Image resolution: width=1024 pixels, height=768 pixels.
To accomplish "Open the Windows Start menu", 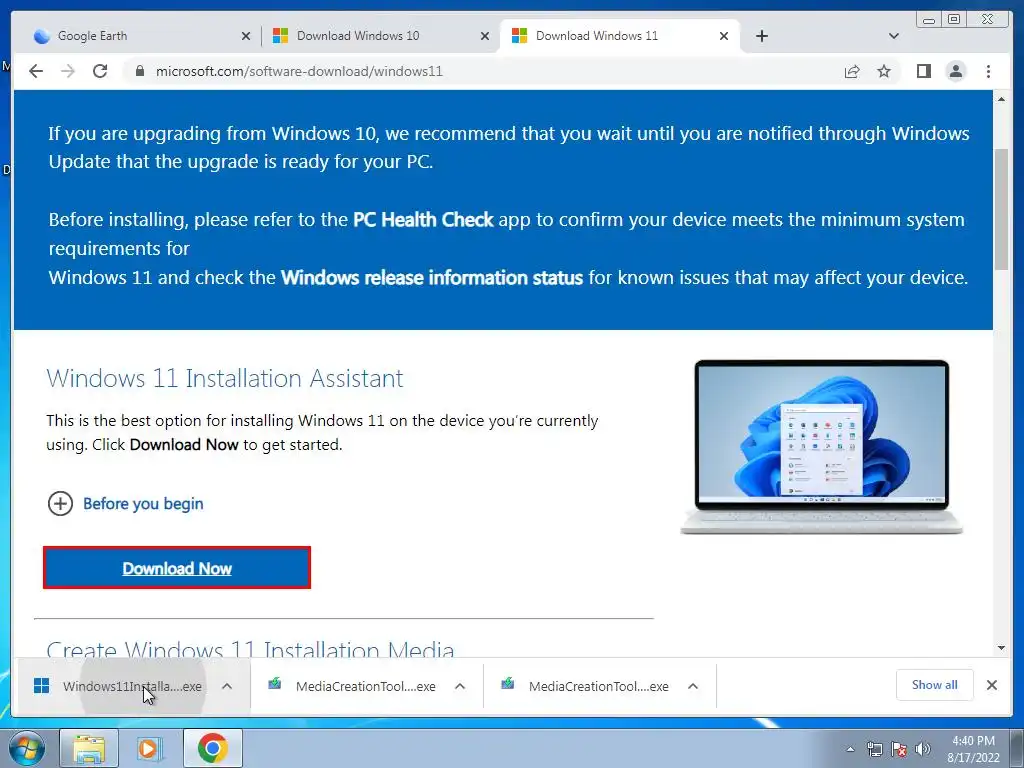I will click(x=25, y=748).
